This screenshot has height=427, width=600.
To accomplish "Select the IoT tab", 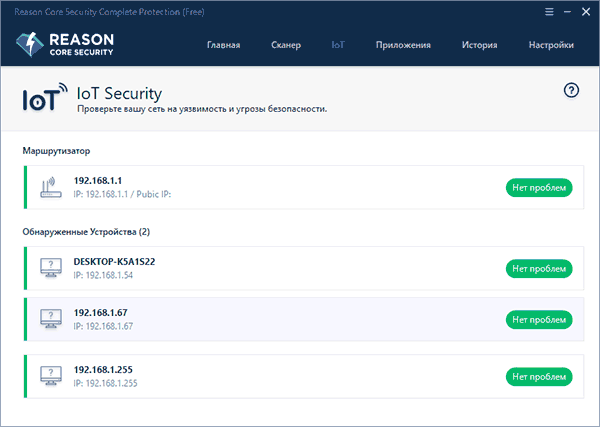I will click(337, 45).
